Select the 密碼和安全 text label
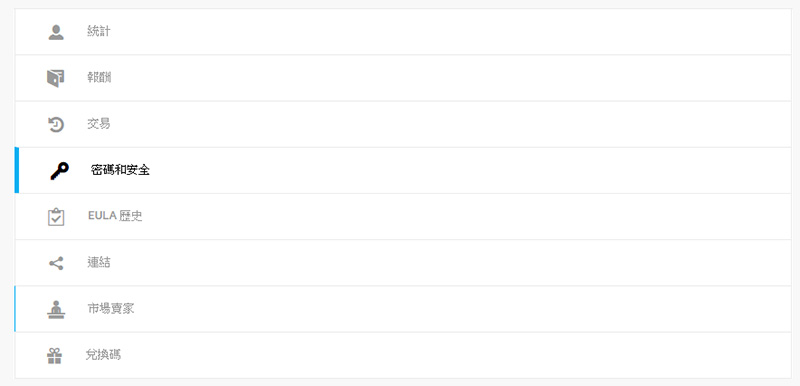The image size is (800, 386). [120, 170]
